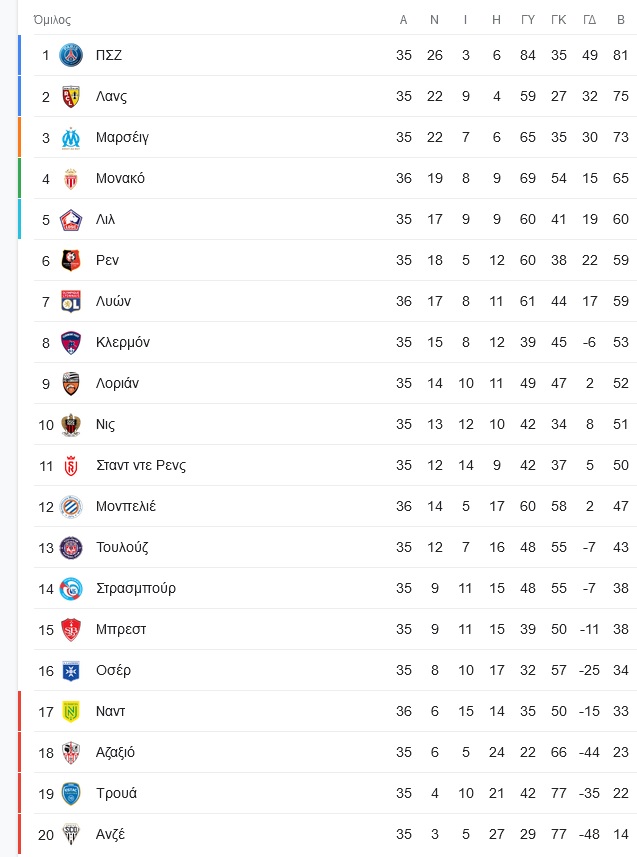Select the Λοριάν table row
The image size is (637, 857).
click(335, 384)
